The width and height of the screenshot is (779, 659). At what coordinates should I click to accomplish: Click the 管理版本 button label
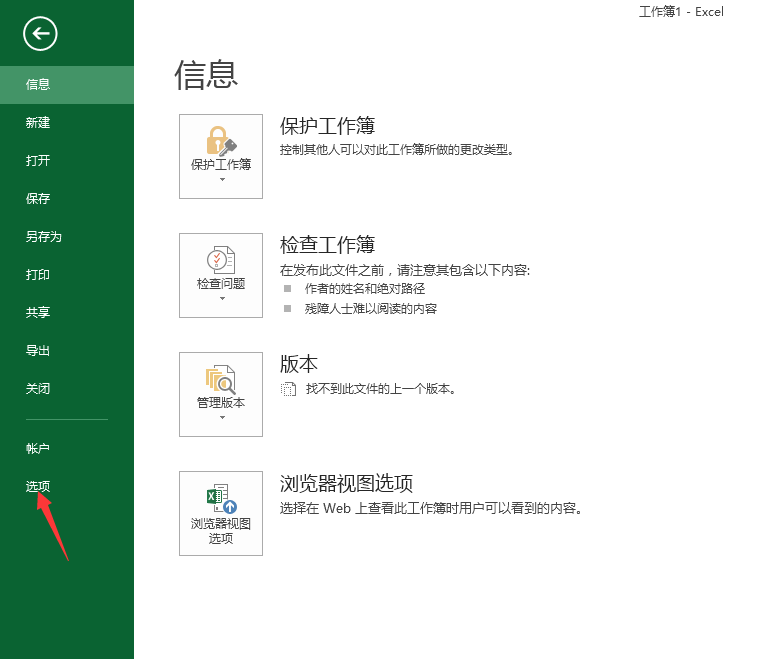pyautogui.click(x=221, y=403)
